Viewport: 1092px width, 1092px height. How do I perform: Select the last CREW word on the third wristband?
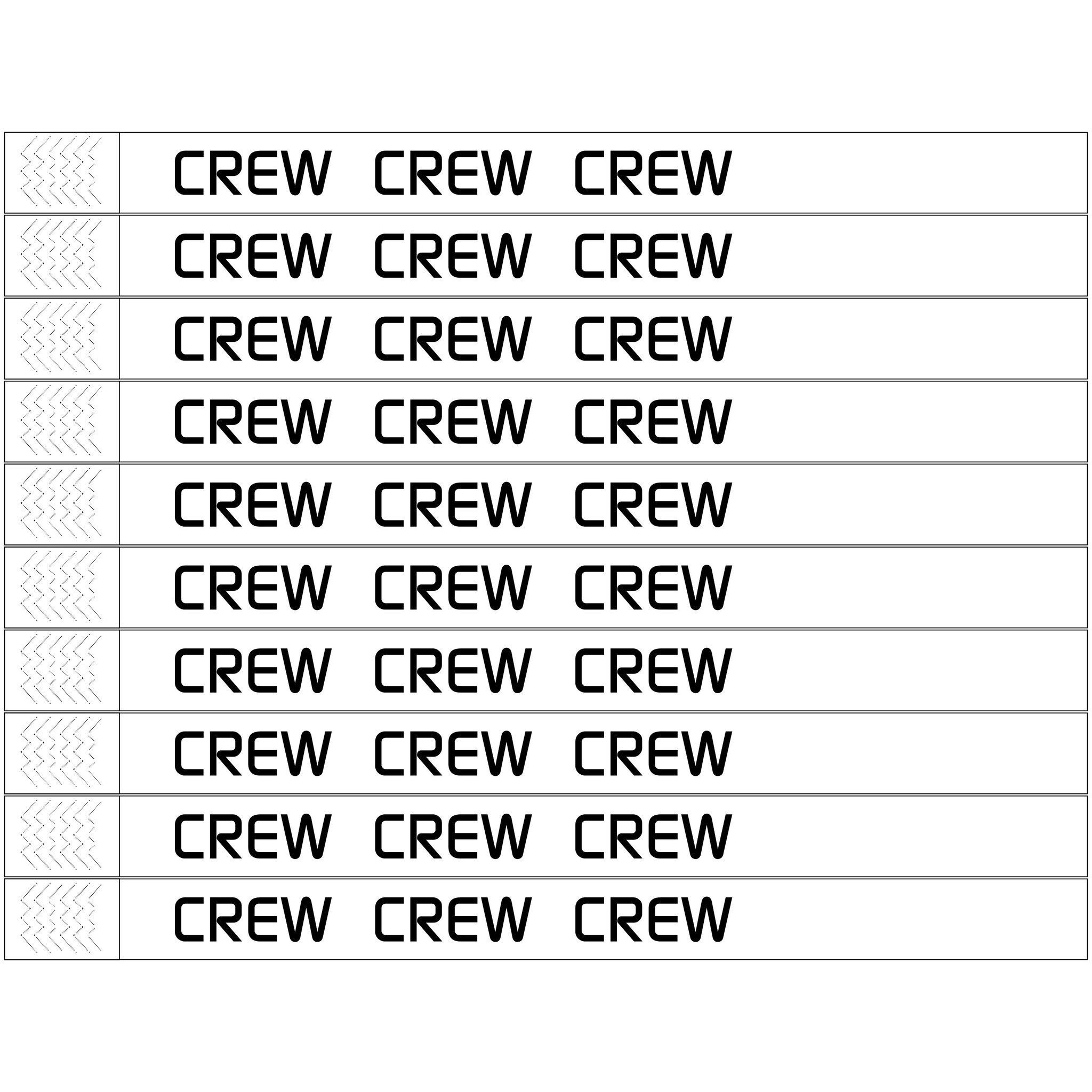[653, 338]
